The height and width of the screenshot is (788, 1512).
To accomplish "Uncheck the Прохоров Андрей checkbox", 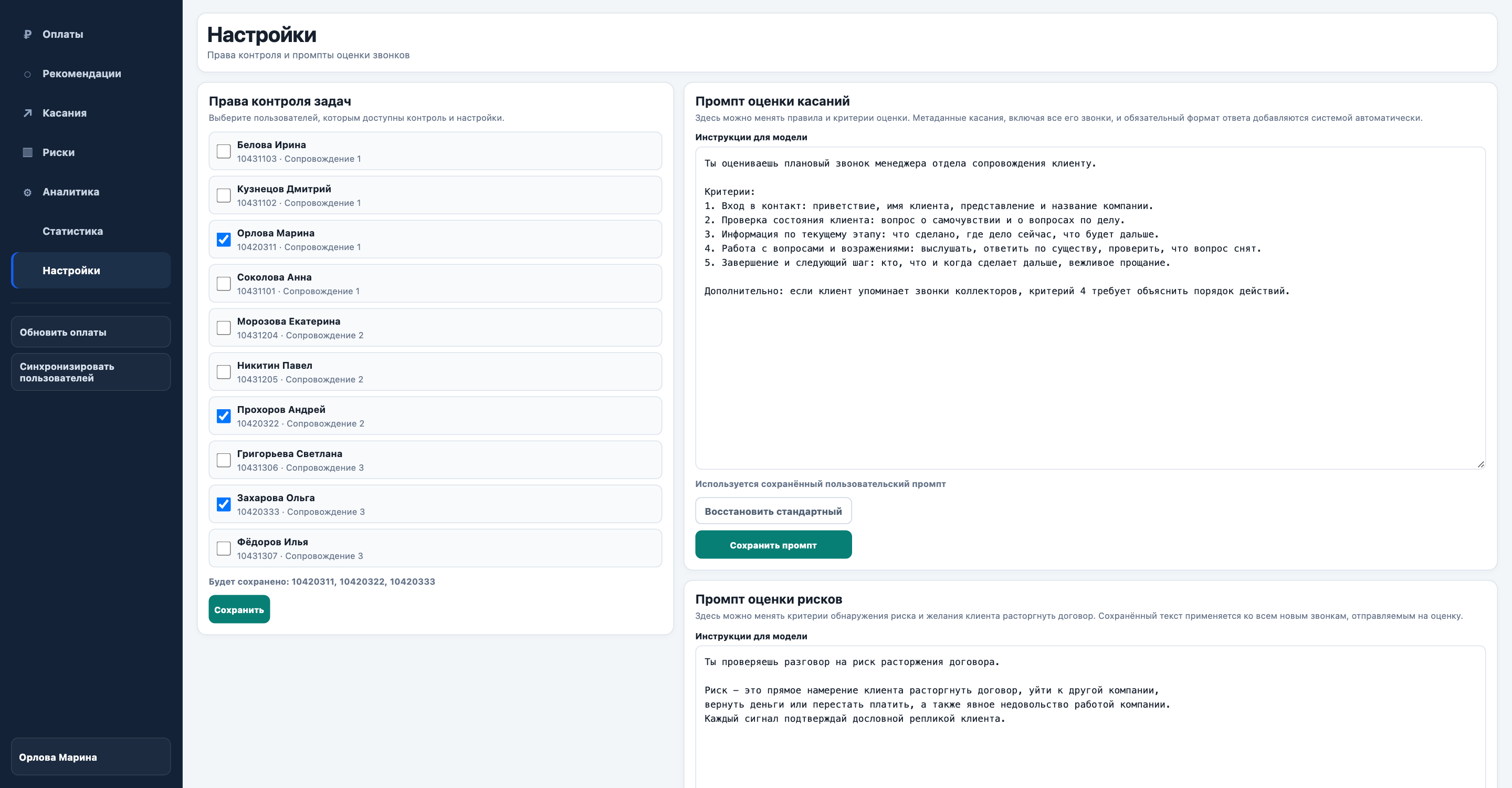I will click(x=224, y=416).
